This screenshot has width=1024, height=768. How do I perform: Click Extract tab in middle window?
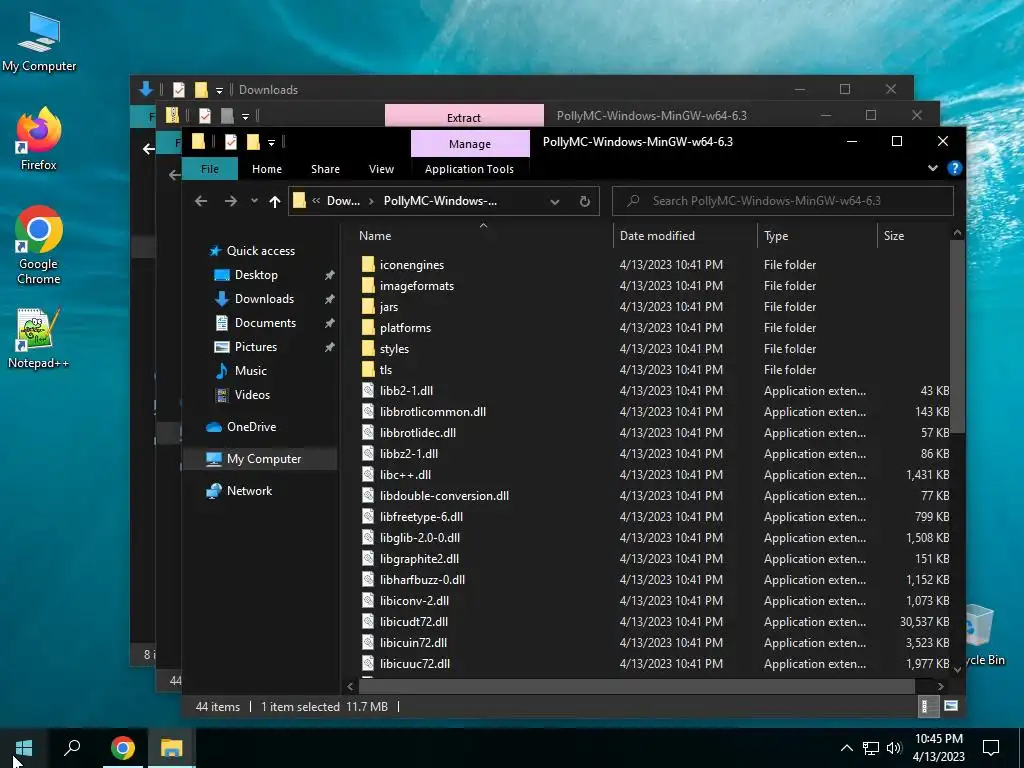coord(464,118)
